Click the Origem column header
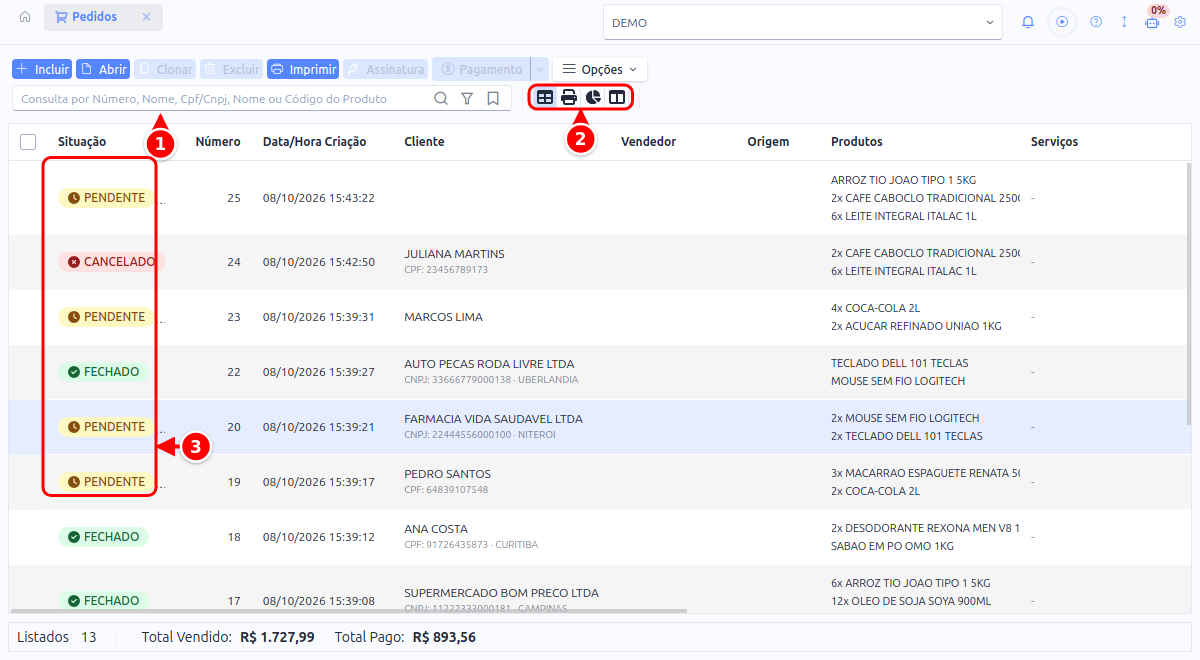This screenshot has width=1200, height=660. (768, 142)
